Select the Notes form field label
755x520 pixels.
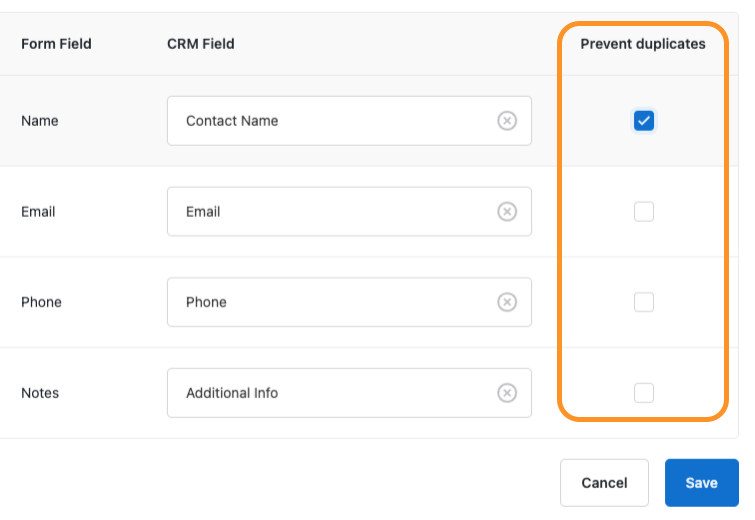pos(40,393)
